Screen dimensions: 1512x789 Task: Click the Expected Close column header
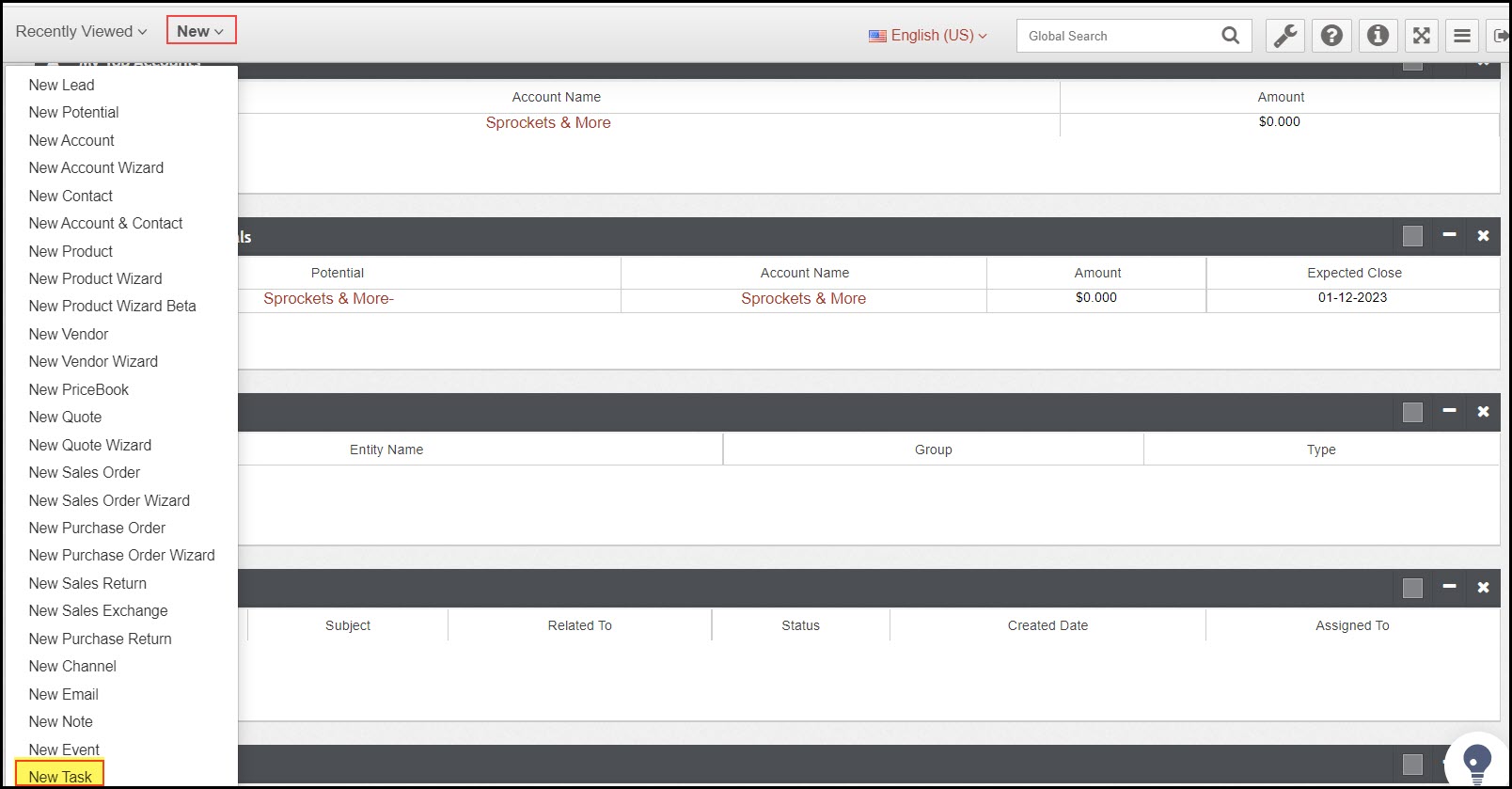(1354, 273)
